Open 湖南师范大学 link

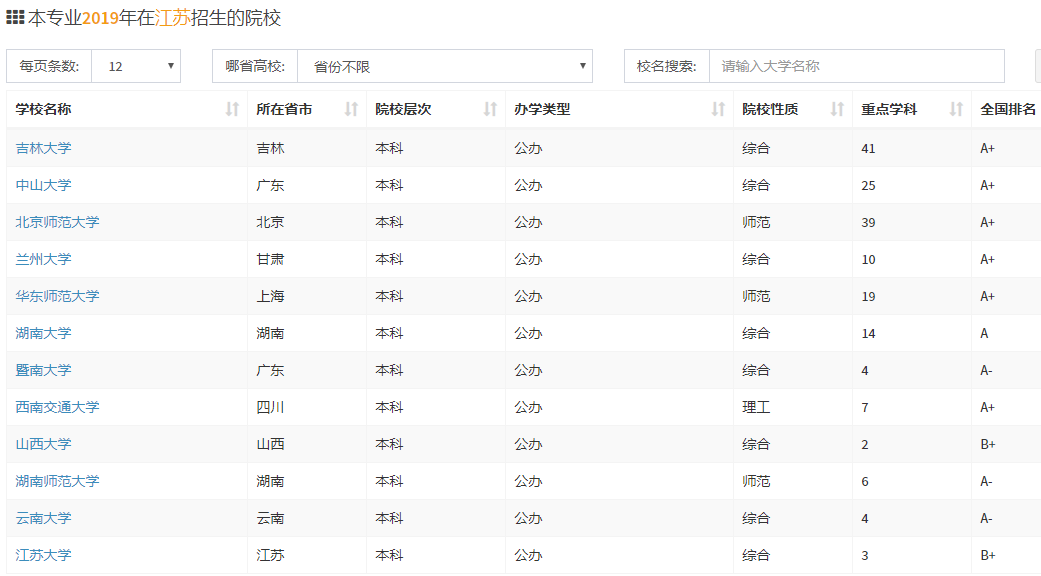(x=58, y=481)
